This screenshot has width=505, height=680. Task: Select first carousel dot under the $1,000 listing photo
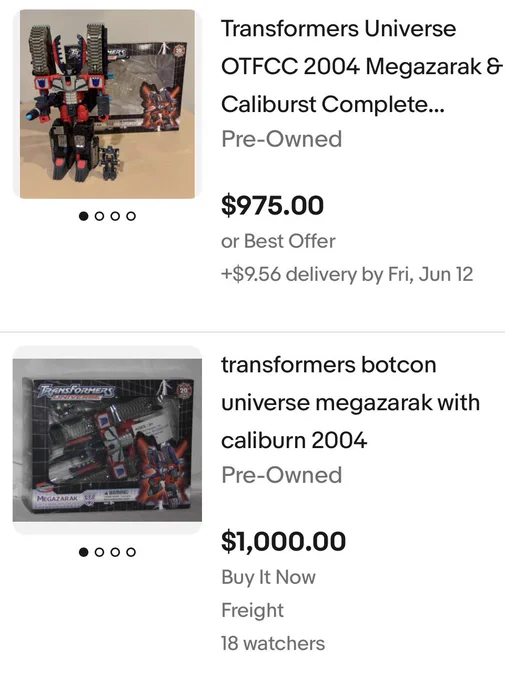pos(84,552)
